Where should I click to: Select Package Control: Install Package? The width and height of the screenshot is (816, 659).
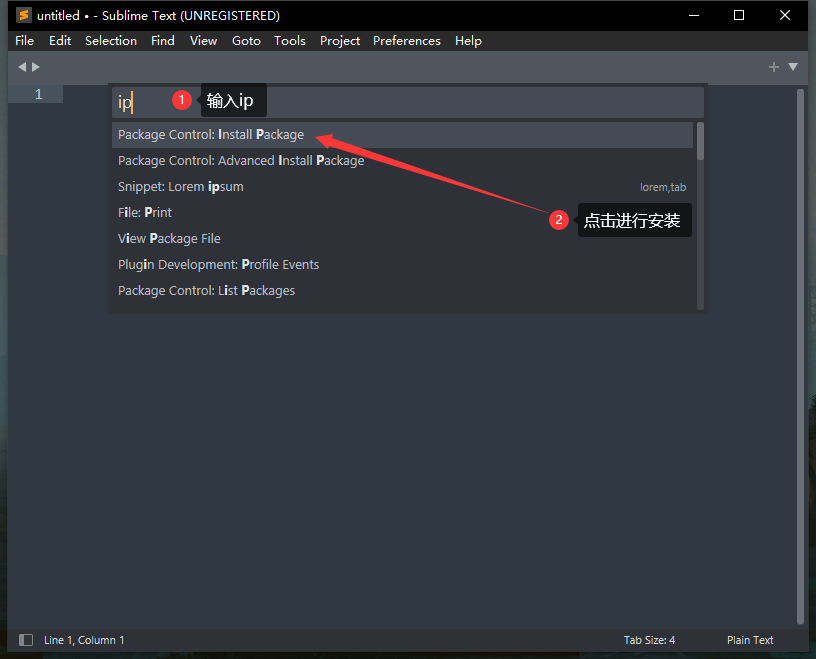pyautogui.click(x=211, y=135)
